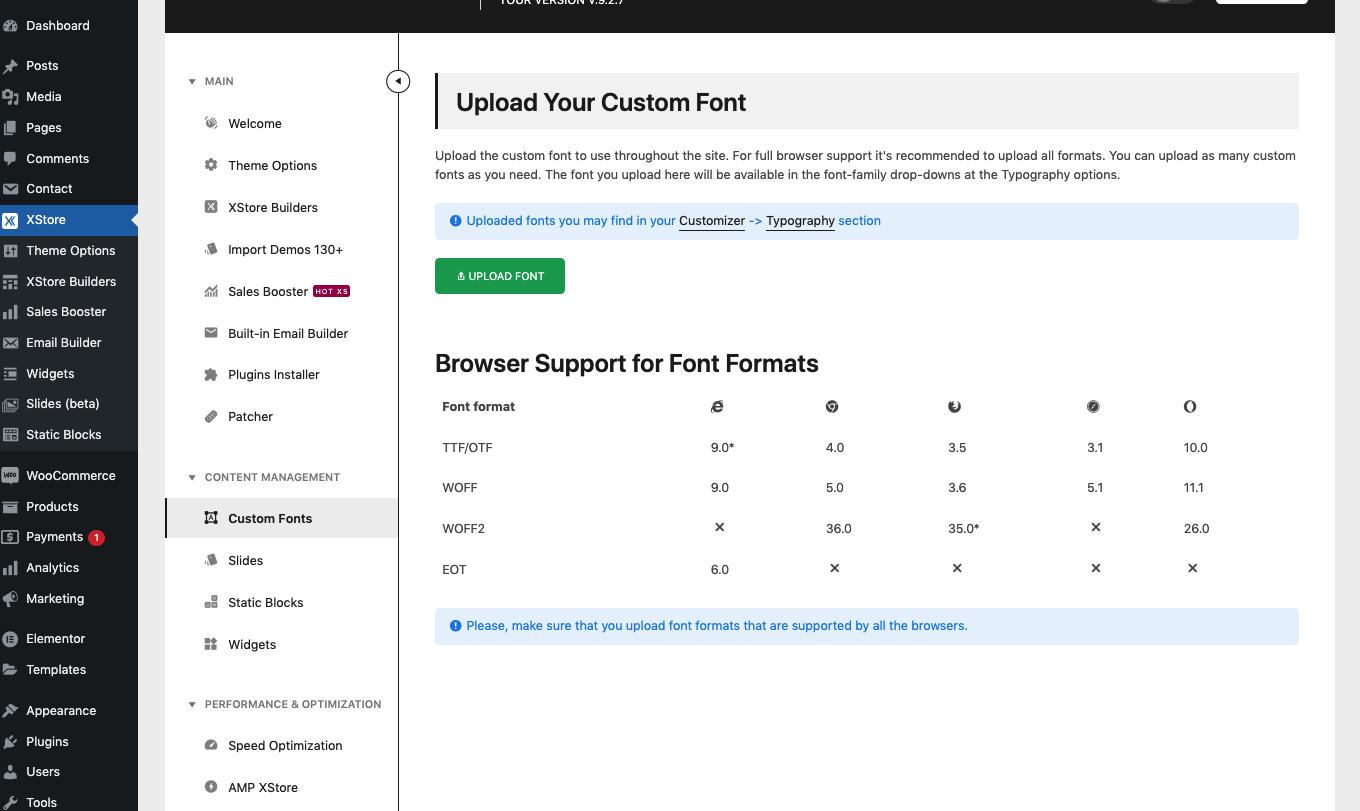1360x811 pixels.
Task: Click the Safari browser icon in table header
Action: (x=1094, y=407)
